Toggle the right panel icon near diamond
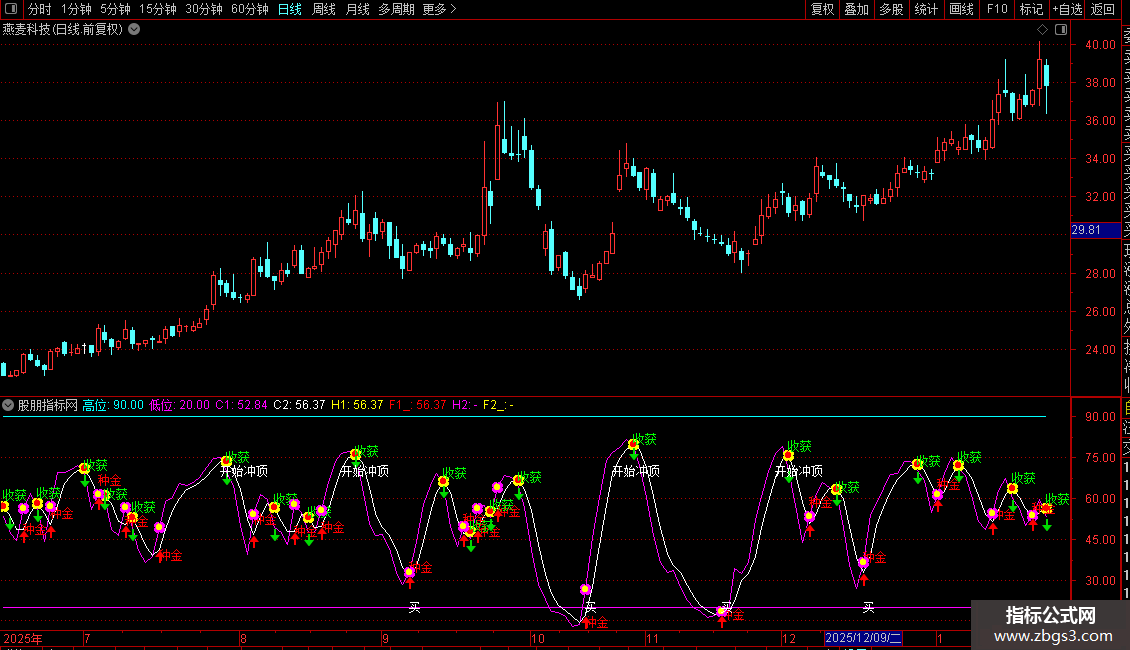This screenshot has width=1130, height=650. click(x=1057, y=29)
